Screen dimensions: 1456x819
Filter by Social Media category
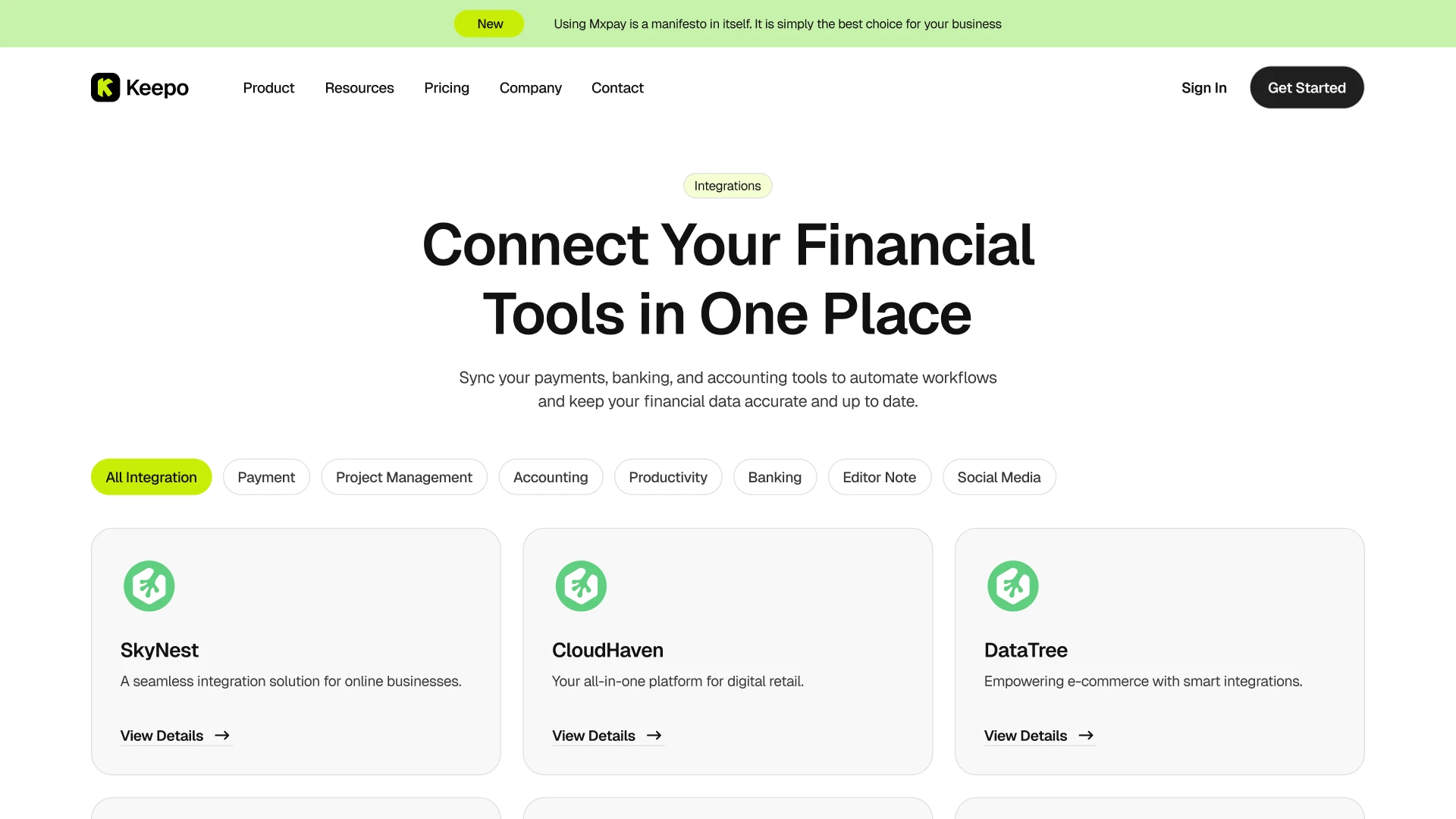(x=999, y=477)
